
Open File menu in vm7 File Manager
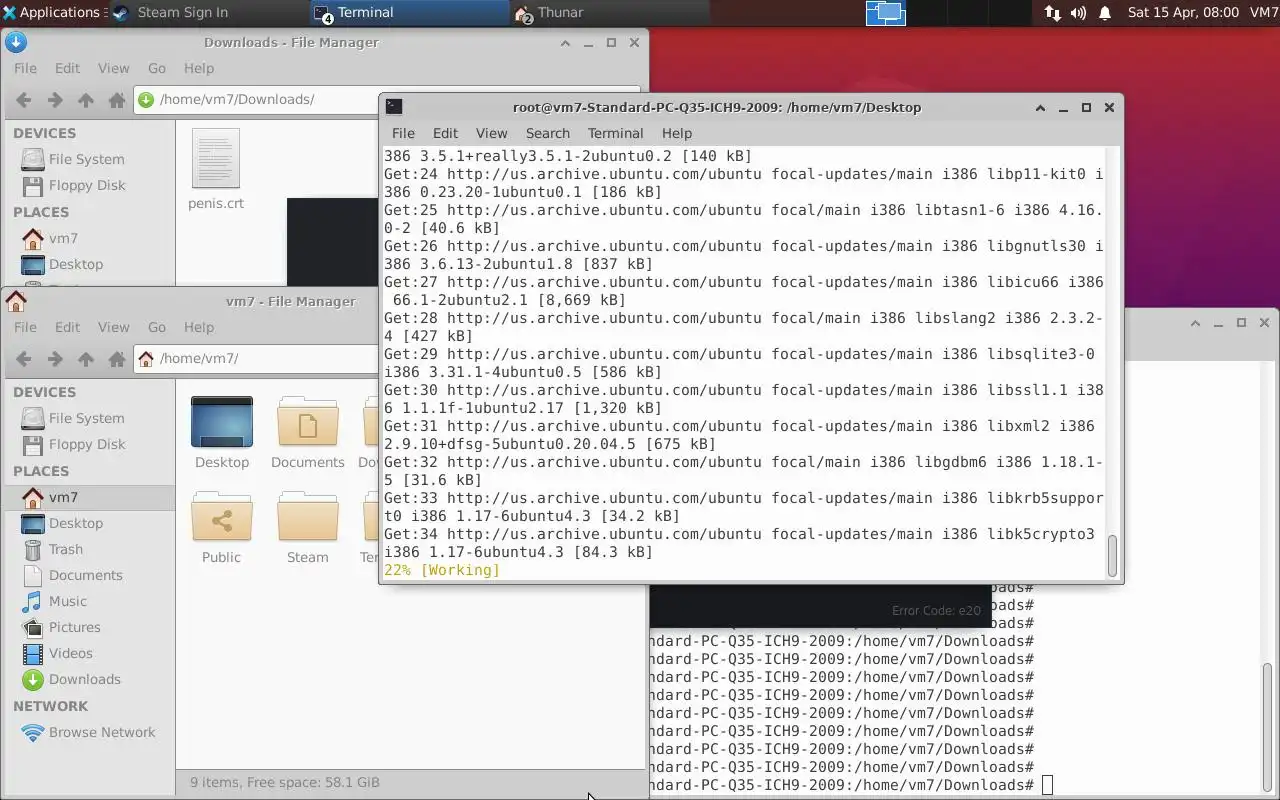(x=25, y=327)
